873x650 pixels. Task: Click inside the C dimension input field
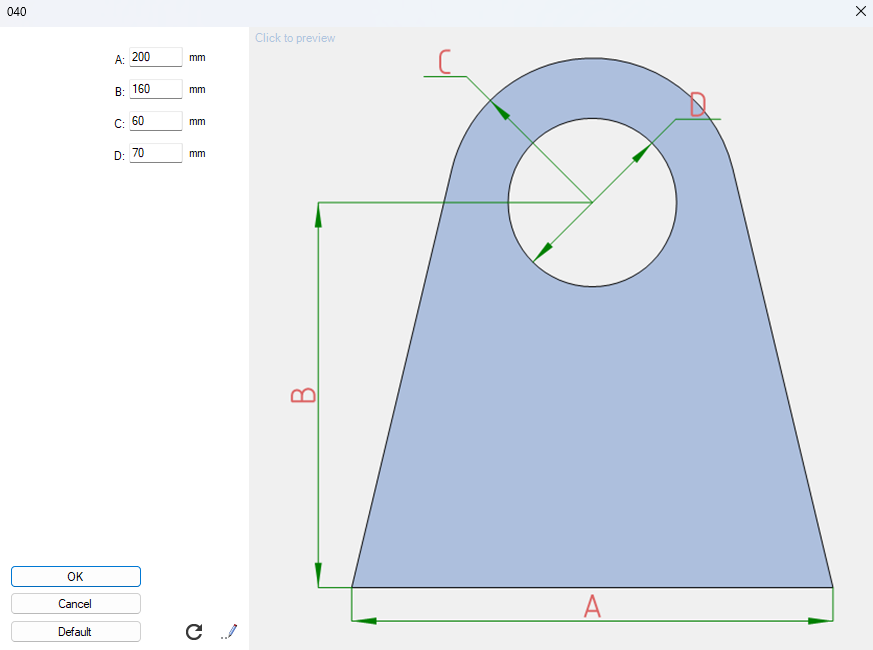click(x=155, y=121)
